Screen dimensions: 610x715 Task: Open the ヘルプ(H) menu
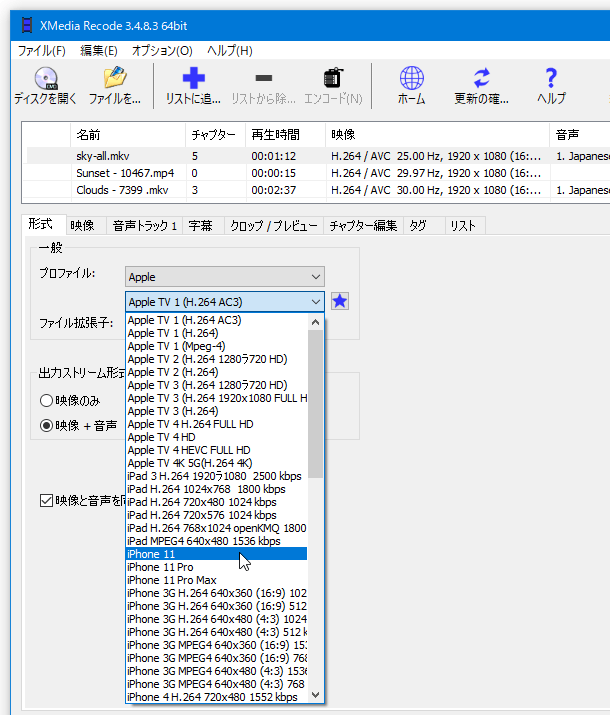230,51
